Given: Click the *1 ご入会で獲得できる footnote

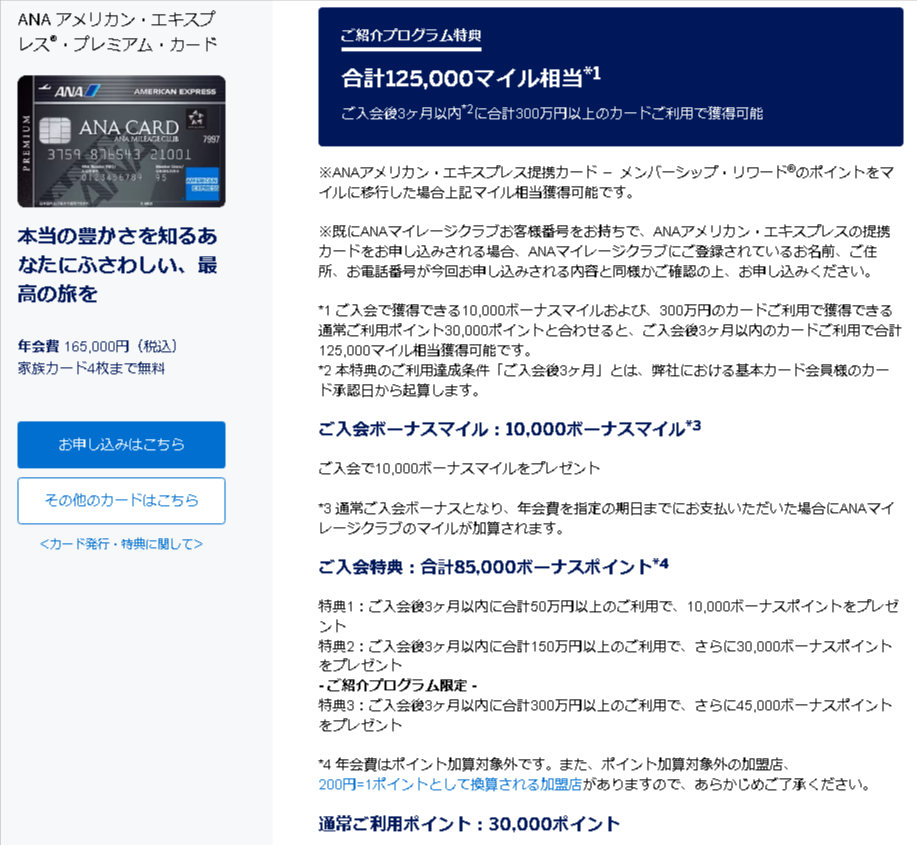Looking at the screenshot, I should pyautogui.click(x=610, y=330).
